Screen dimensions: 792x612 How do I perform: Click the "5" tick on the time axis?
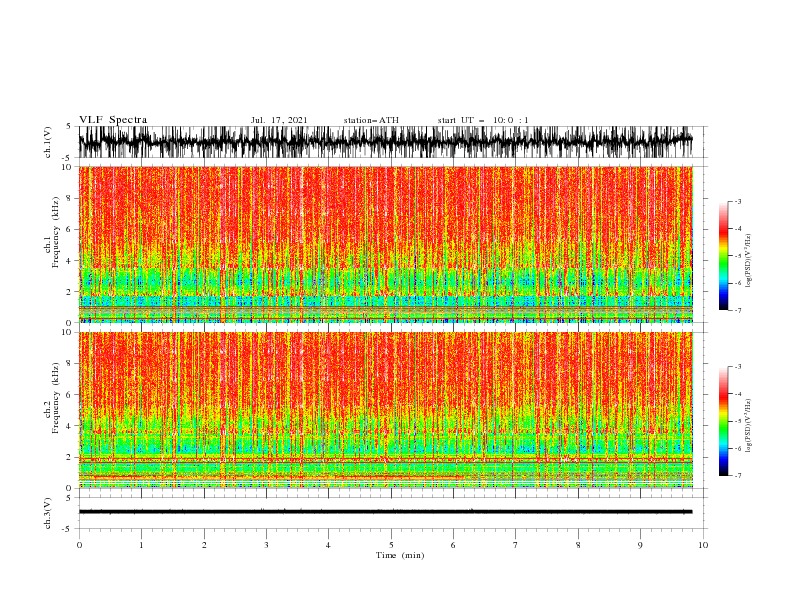(391, 545)
